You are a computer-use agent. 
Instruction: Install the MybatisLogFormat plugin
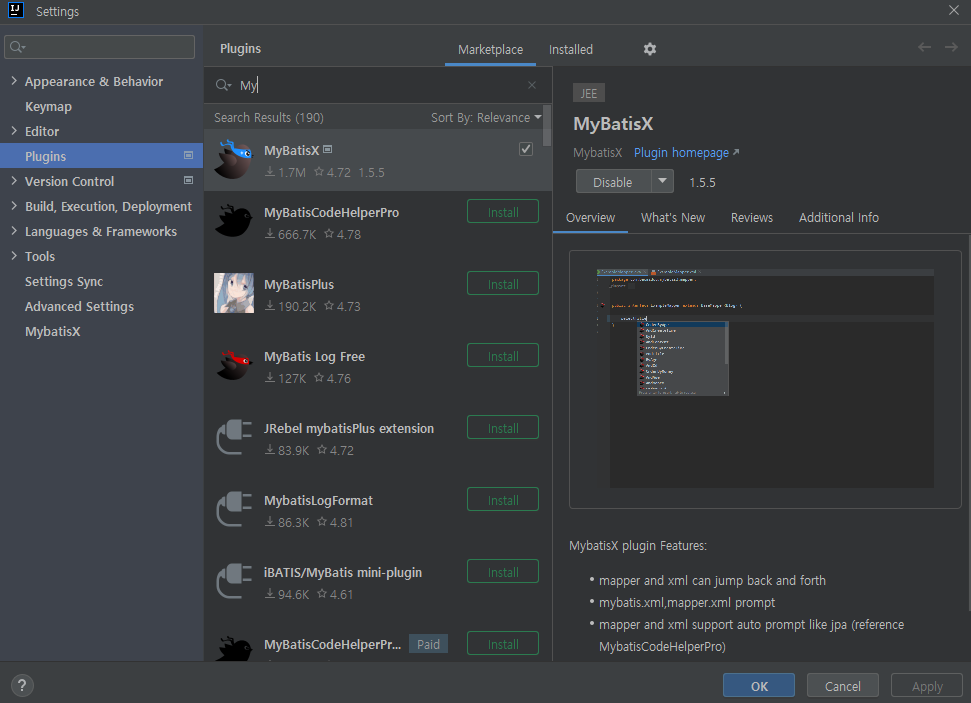point(503,500)
